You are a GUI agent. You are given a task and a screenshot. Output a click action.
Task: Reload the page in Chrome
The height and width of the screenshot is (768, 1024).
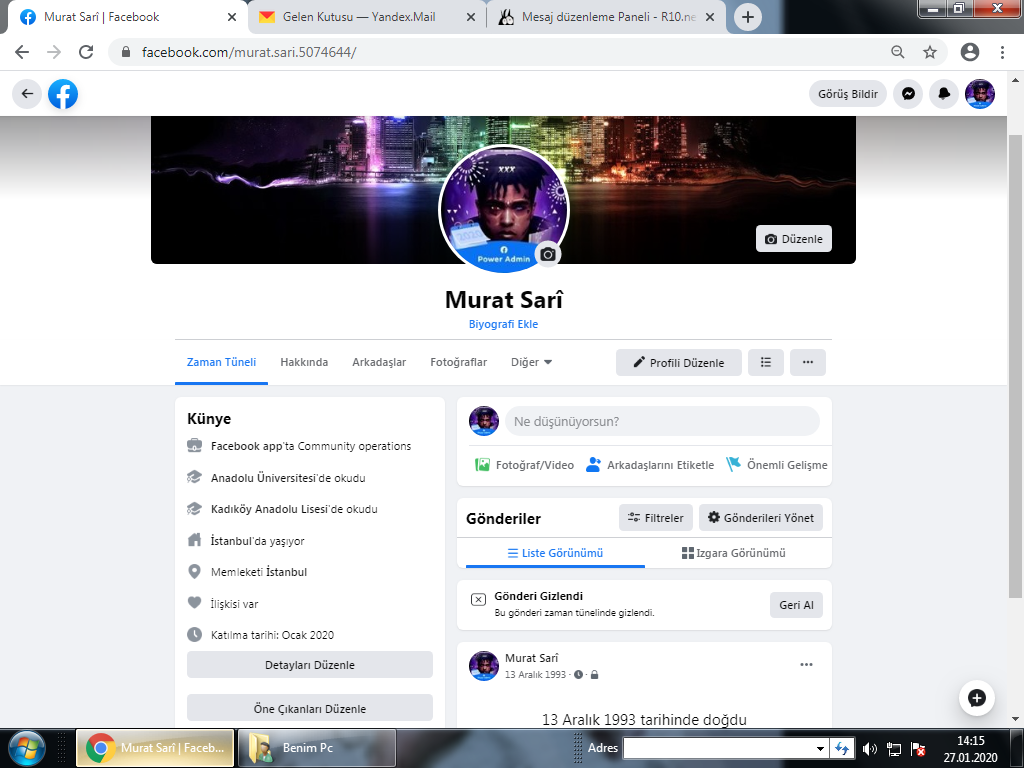click(x=86, y=52)
